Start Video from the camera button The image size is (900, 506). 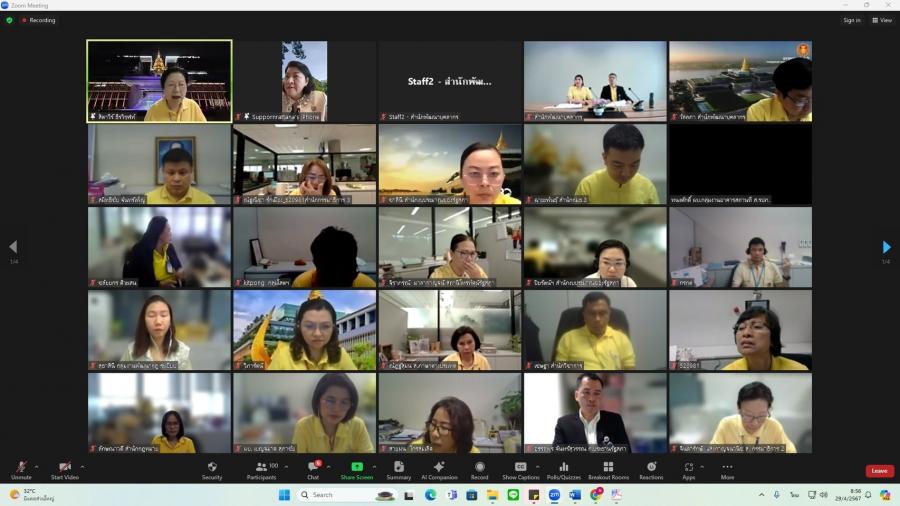tap(64, 469)
